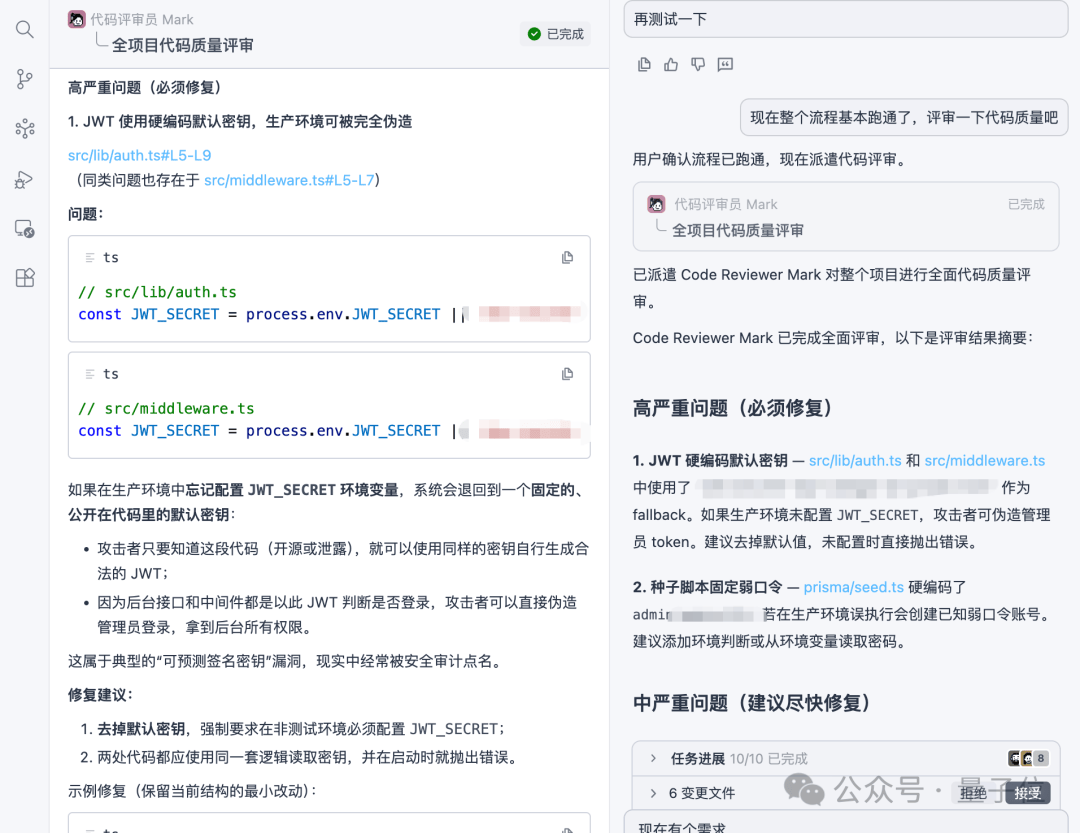Viewport: 1080px width, 833px height.
Task: Copy the src/lib/auth.ts code block
Action: tap(567, 257)
